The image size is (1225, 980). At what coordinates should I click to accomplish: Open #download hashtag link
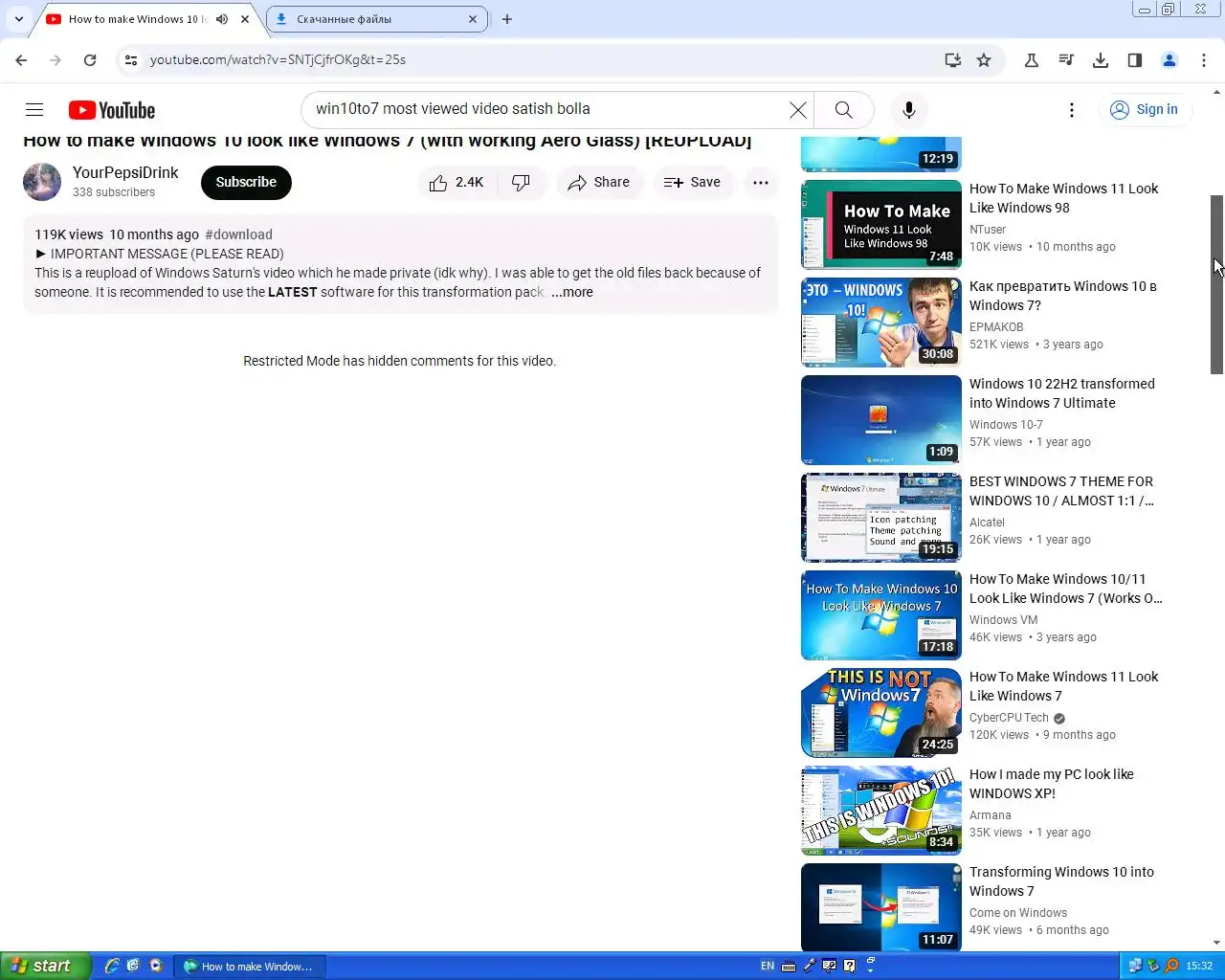[238, 234]
